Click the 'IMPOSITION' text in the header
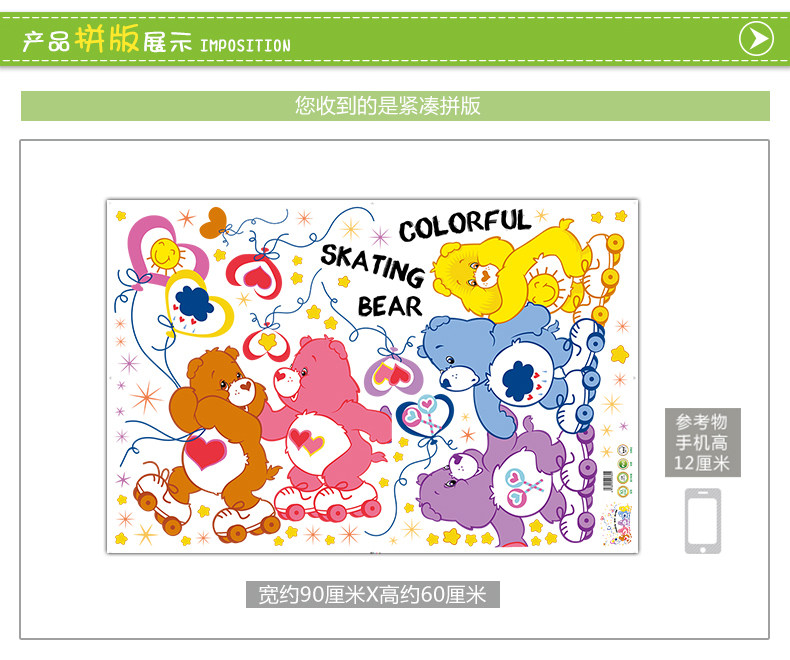The width and height of the screenshot is (790, 660). click(x=245, y=46)
